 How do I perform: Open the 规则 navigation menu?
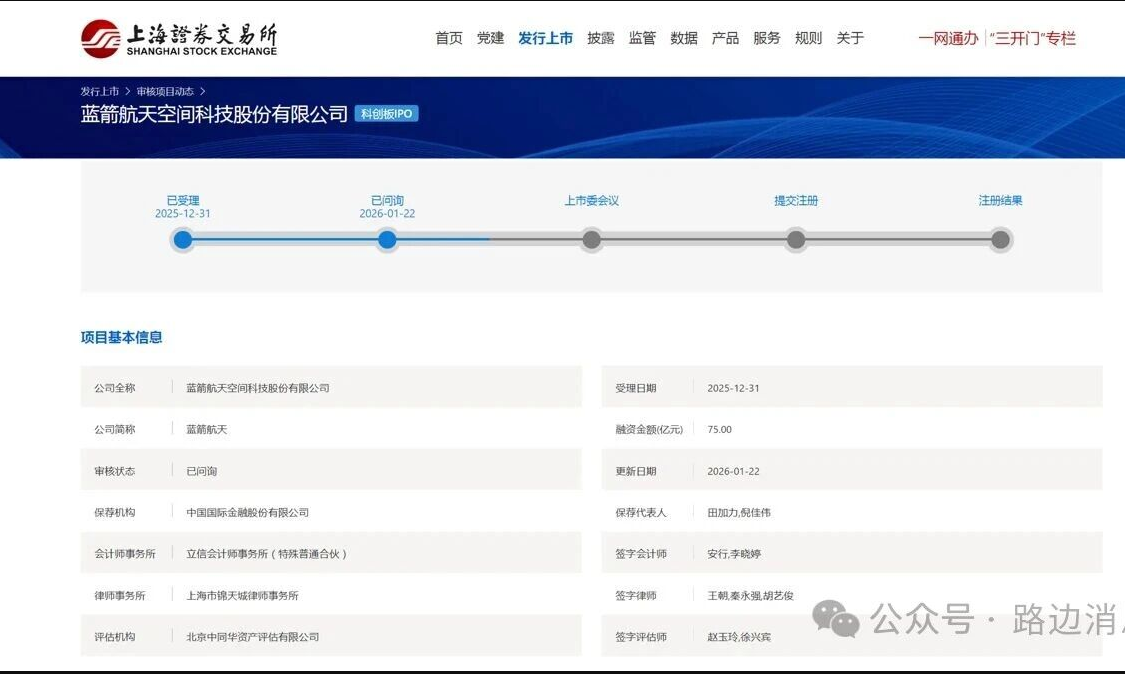point(808,38)
